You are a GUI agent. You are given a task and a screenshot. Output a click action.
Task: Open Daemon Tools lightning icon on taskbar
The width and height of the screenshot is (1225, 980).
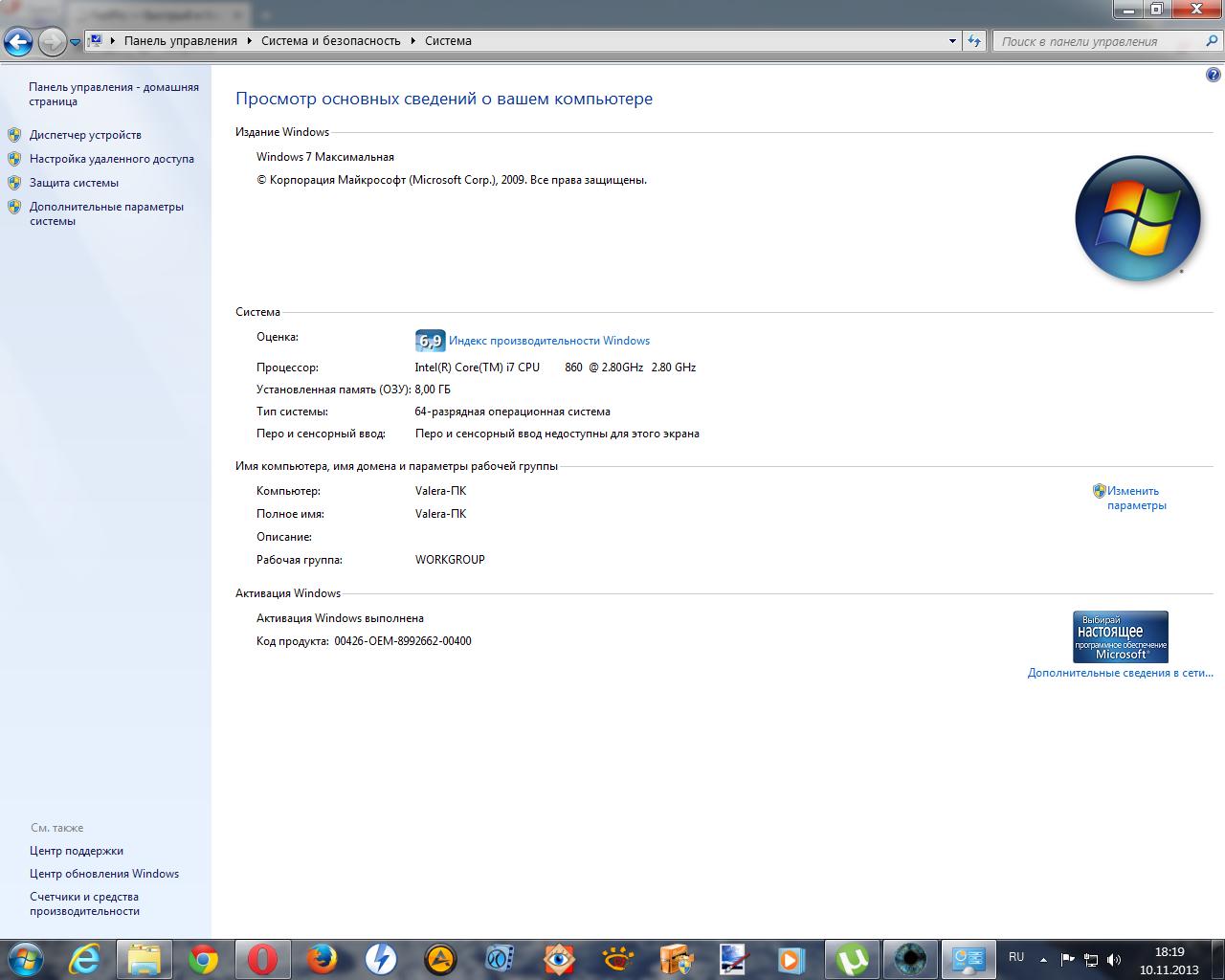pyautogui.click(x=381, y=959)
